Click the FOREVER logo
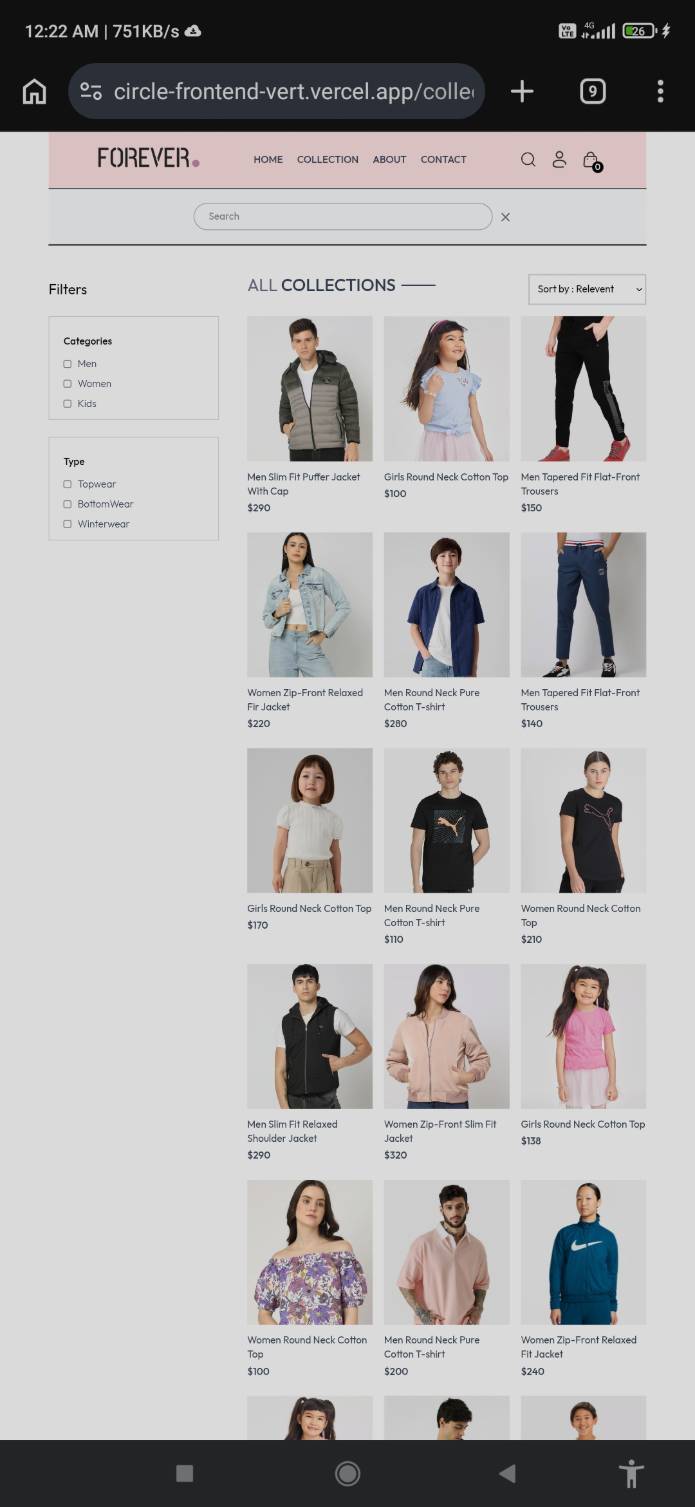The height and width of the screenshot is (1507, 695). click(148, 158)
